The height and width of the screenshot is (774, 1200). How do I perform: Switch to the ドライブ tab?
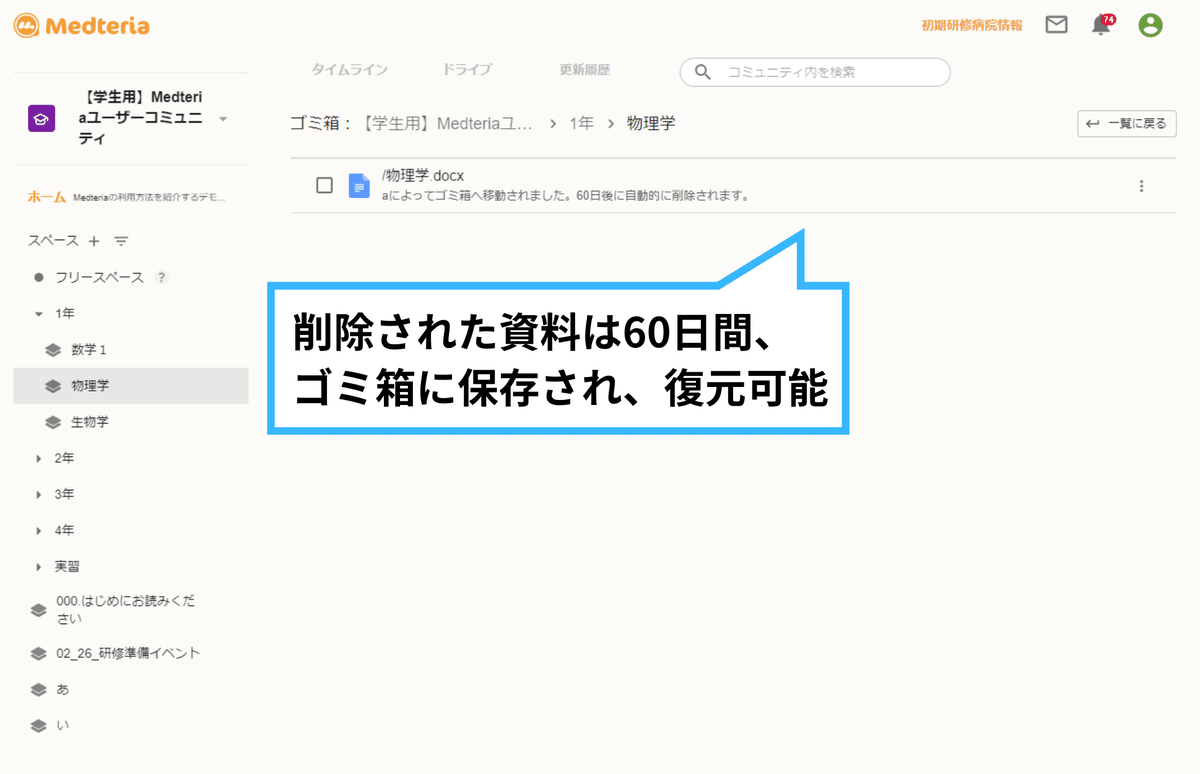pos(467,70)
